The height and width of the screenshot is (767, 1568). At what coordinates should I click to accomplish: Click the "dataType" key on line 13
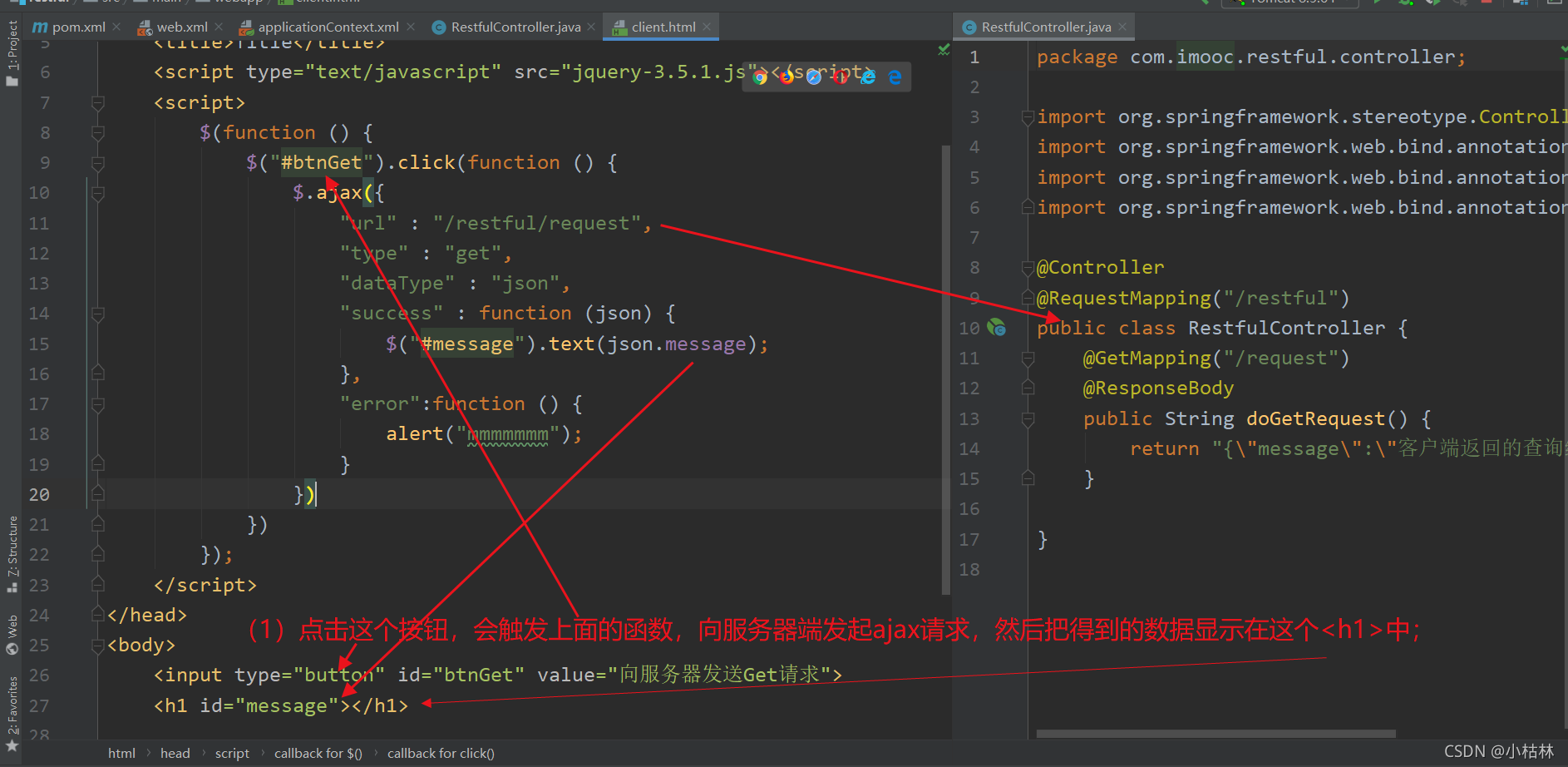(397, 283)
